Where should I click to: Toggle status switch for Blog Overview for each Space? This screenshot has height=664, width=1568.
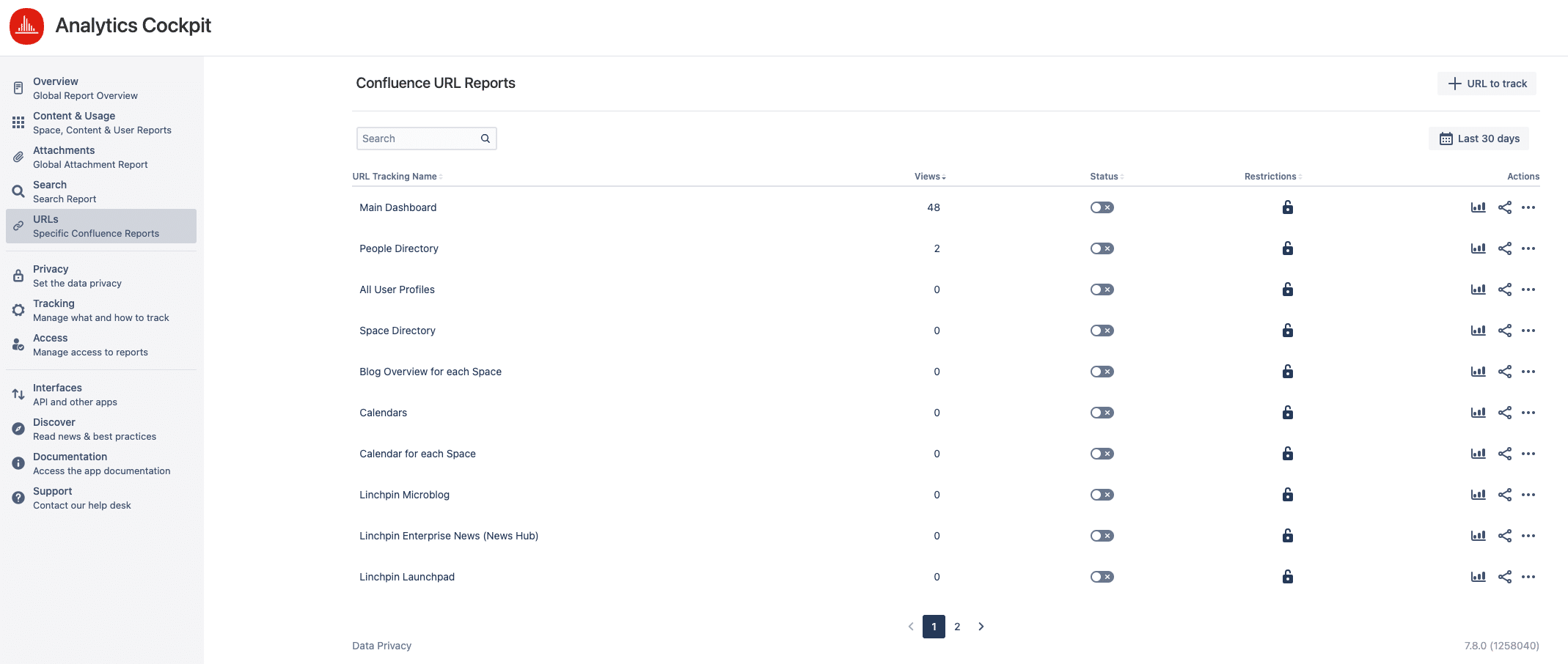(x=1102, y=372)
